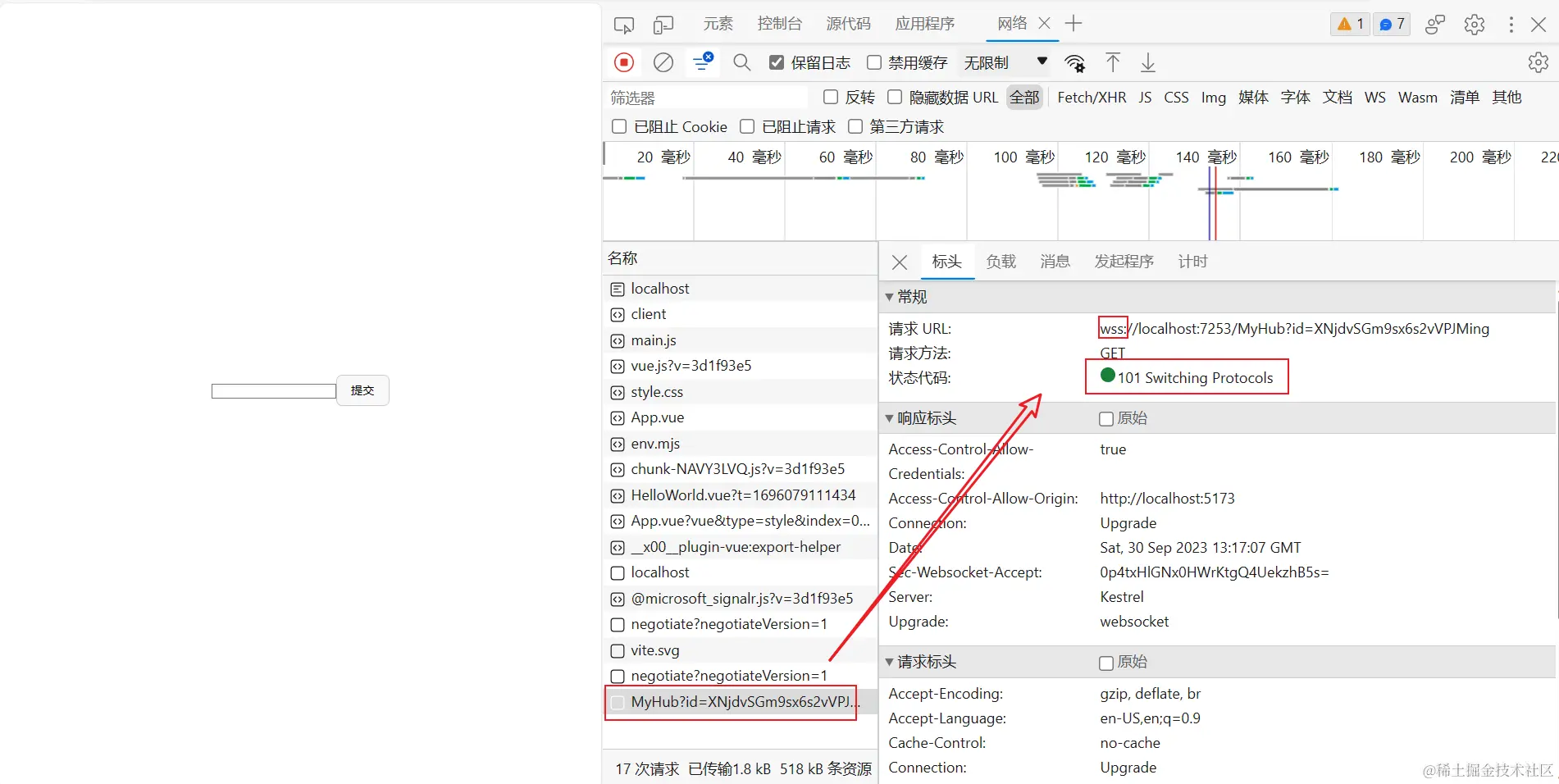Viewport: 1559px width, 784px height.
Task: Select the env.mjs request
Action: [740, 444]
